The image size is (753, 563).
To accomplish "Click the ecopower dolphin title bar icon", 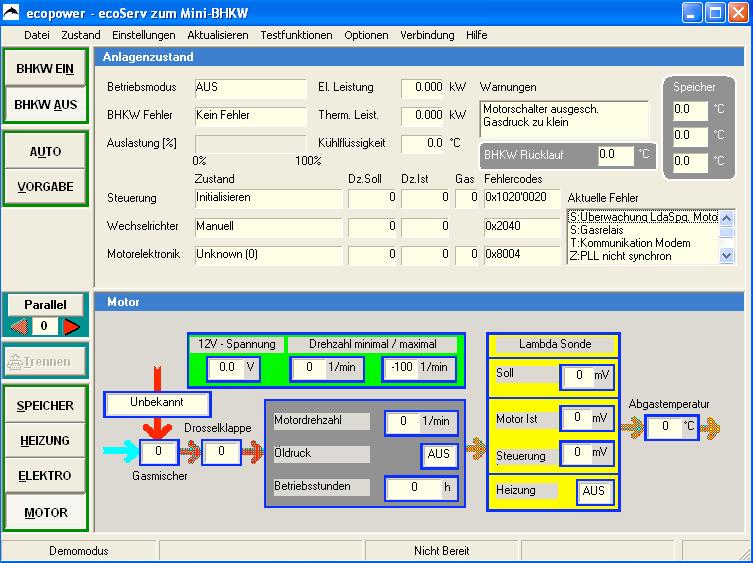I will pyautogui.click(x=11, y=12).
